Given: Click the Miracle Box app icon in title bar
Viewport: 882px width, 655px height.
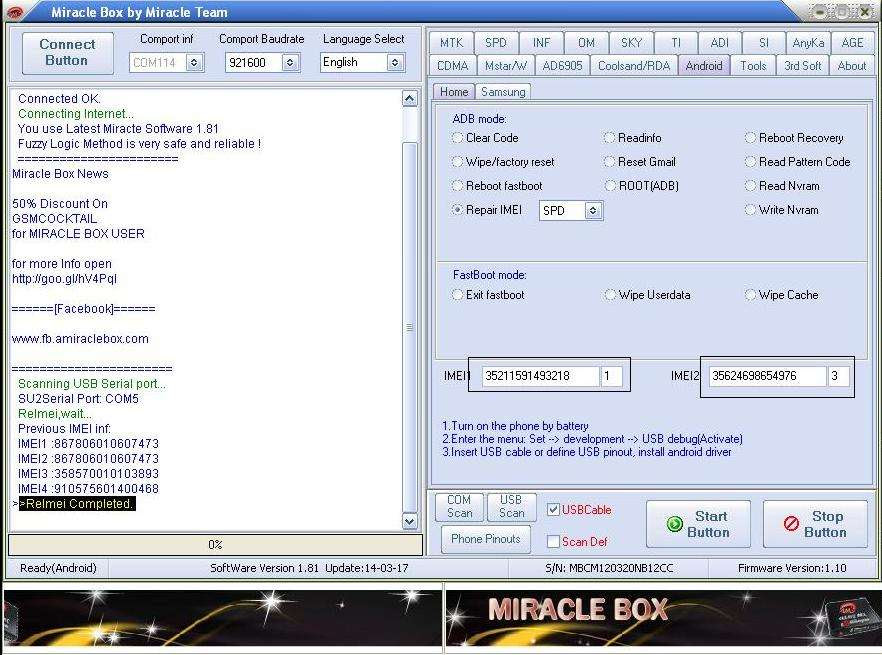Looking at the screenshot, I should tap(15, 11).
